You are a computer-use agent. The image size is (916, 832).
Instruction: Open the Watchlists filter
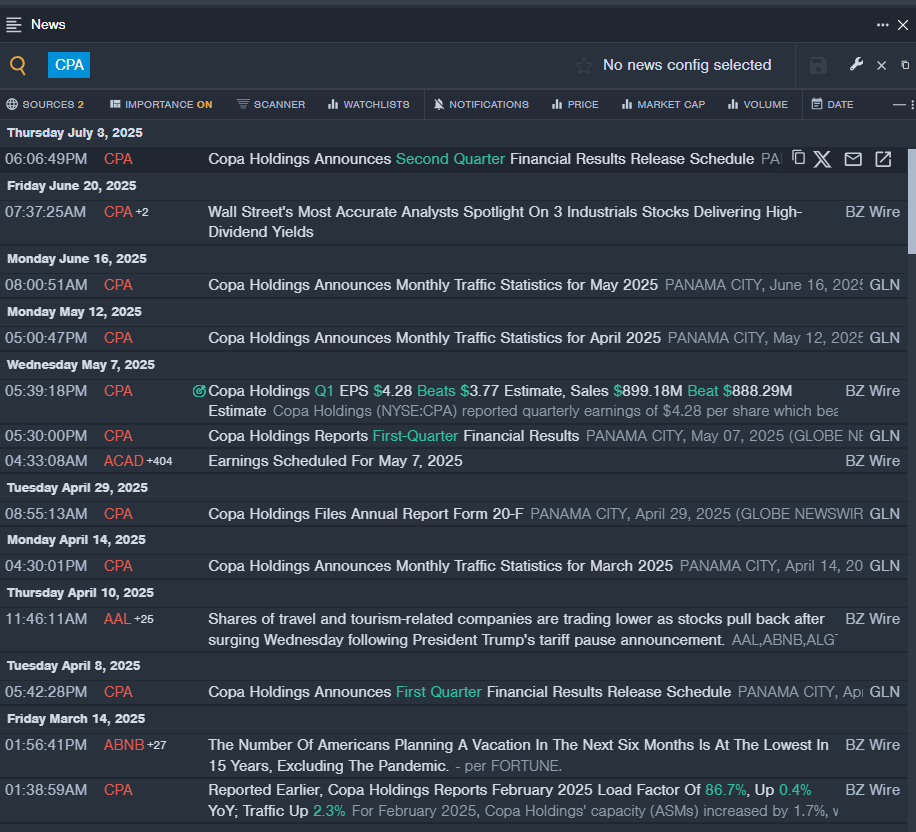[369, 105]
